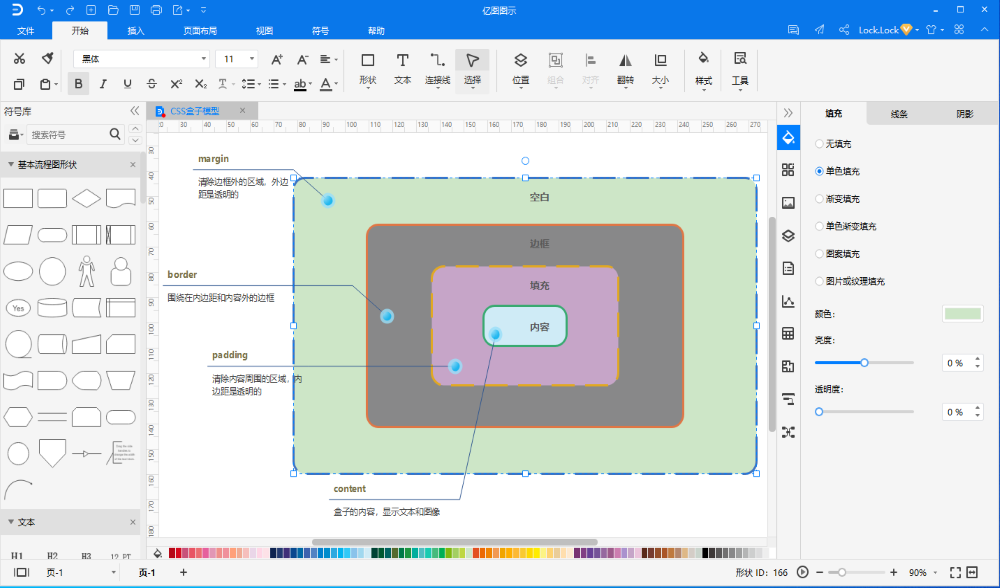Open the chart side panel icon
The height and width of the screenshot is (588, 1000).
click(788, 301)
